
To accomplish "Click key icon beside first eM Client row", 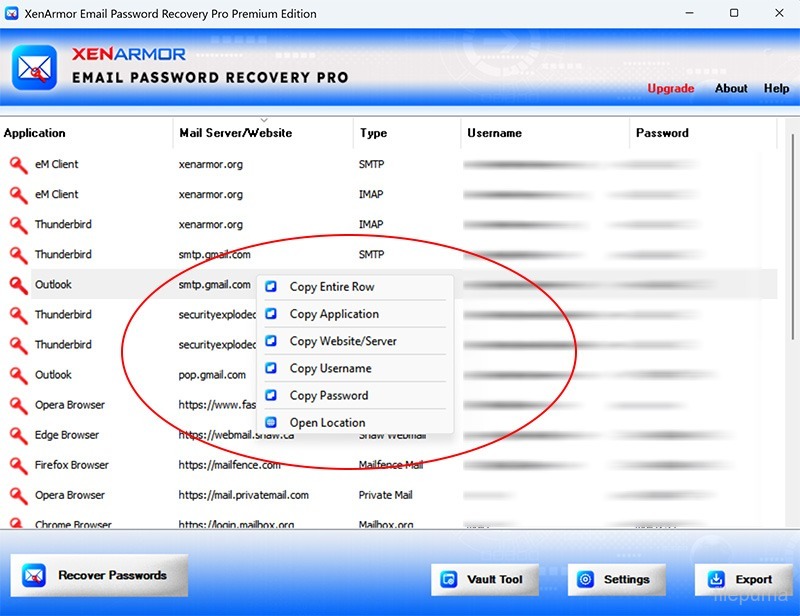I will (18, 165).
